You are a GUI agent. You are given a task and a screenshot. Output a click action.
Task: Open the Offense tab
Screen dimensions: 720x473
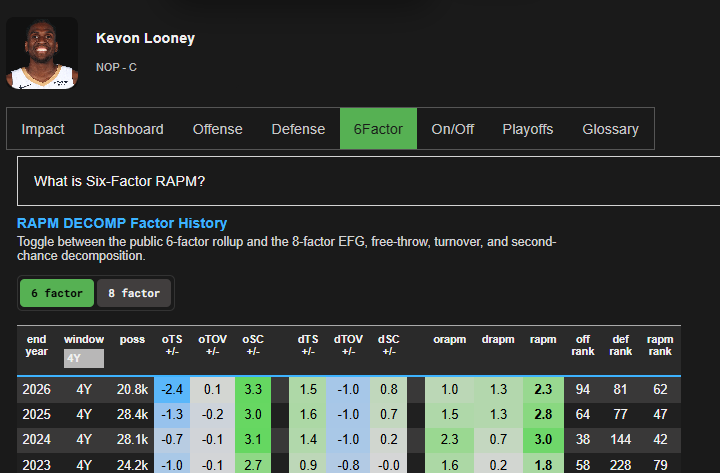click(217, 129)
